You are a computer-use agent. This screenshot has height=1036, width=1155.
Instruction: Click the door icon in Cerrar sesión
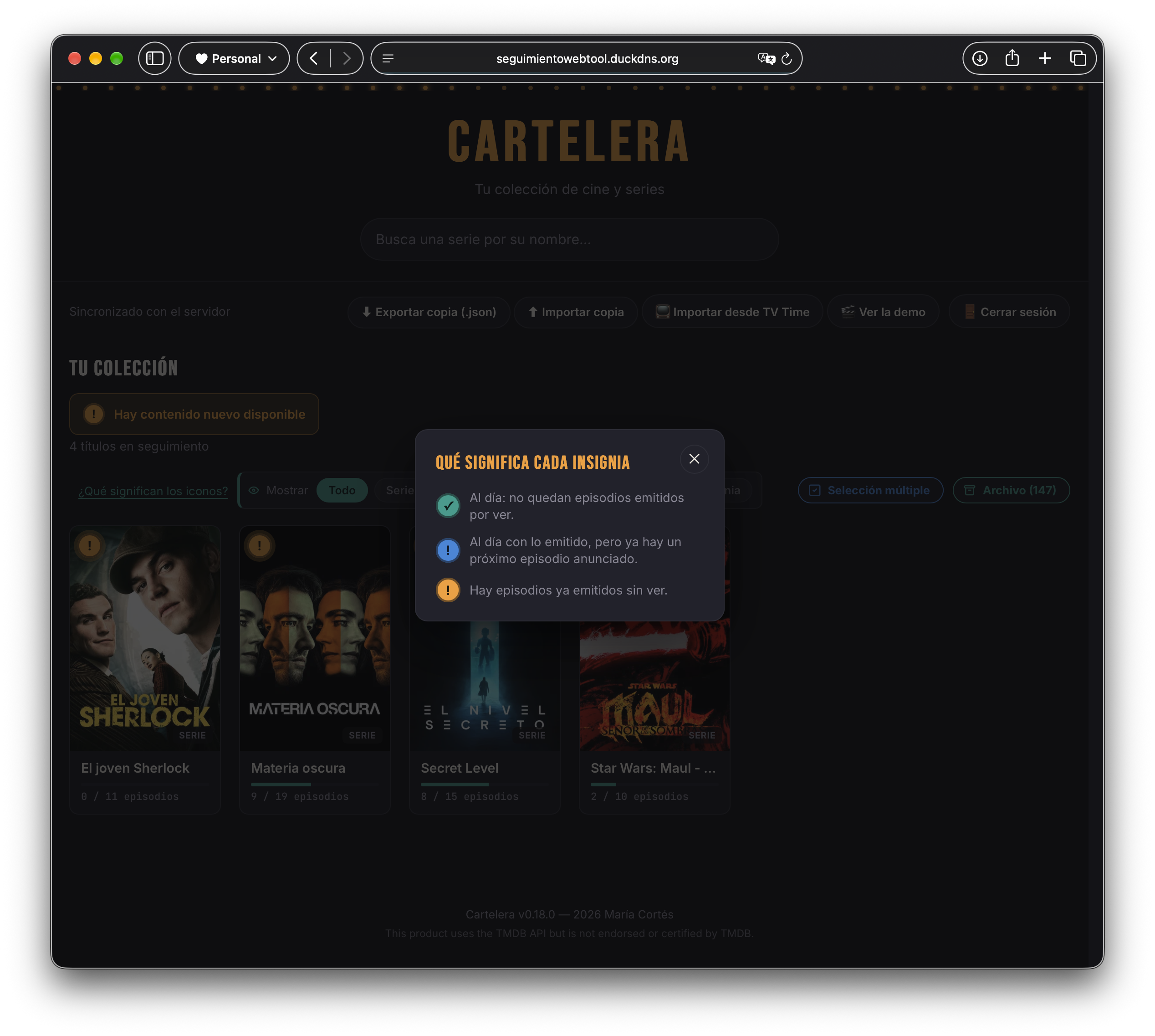(970, 311)
